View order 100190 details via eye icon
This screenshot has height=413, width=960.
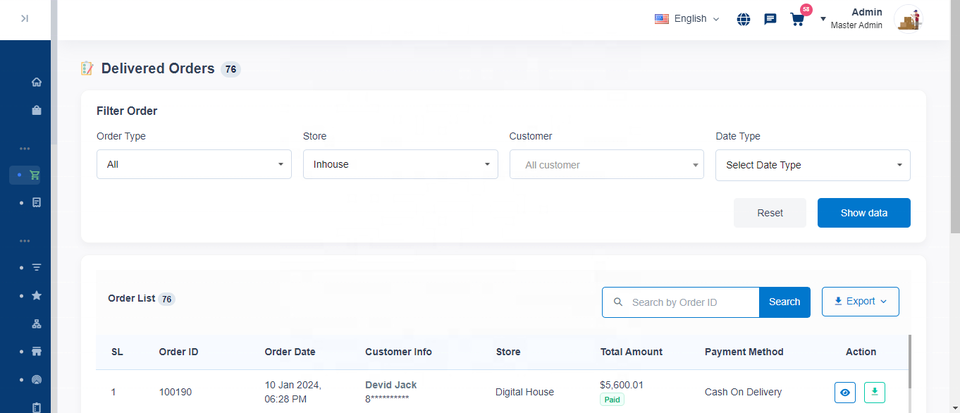pyautogui.click(x=845, y=393)
